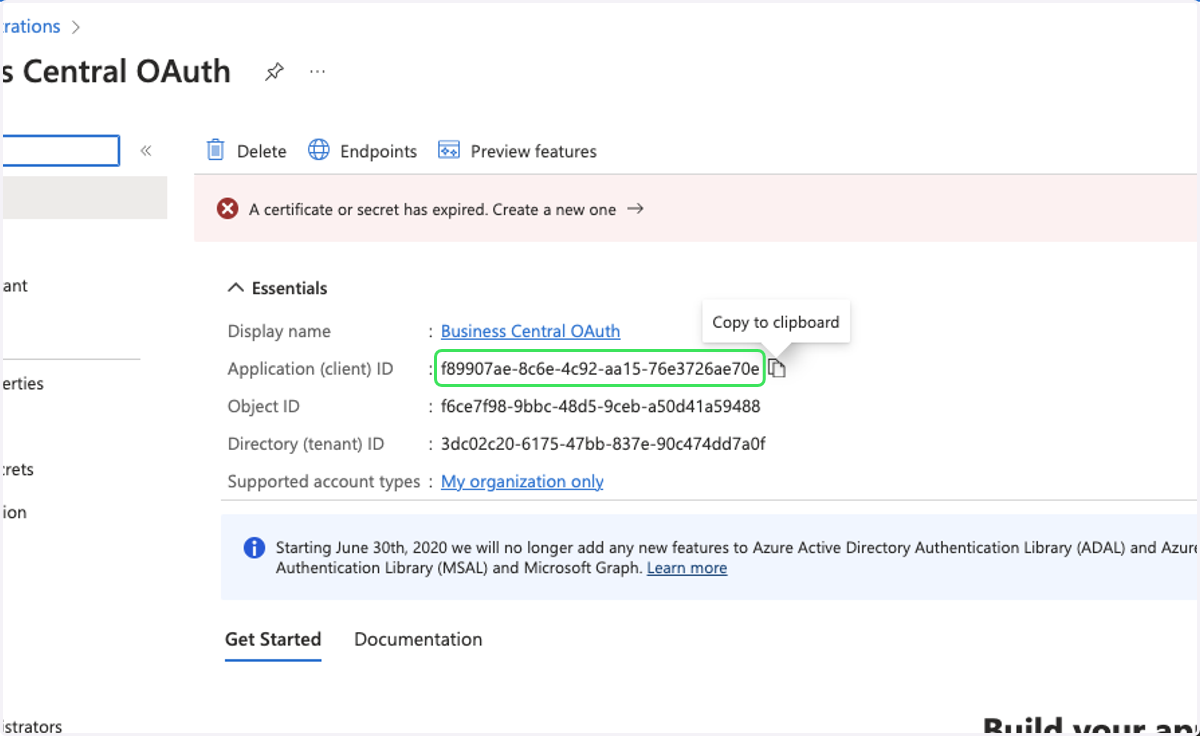This screenshot has height=736, width=1200.
Task: Open Preview features from the toolbar
Action: [x=517, y=151]
